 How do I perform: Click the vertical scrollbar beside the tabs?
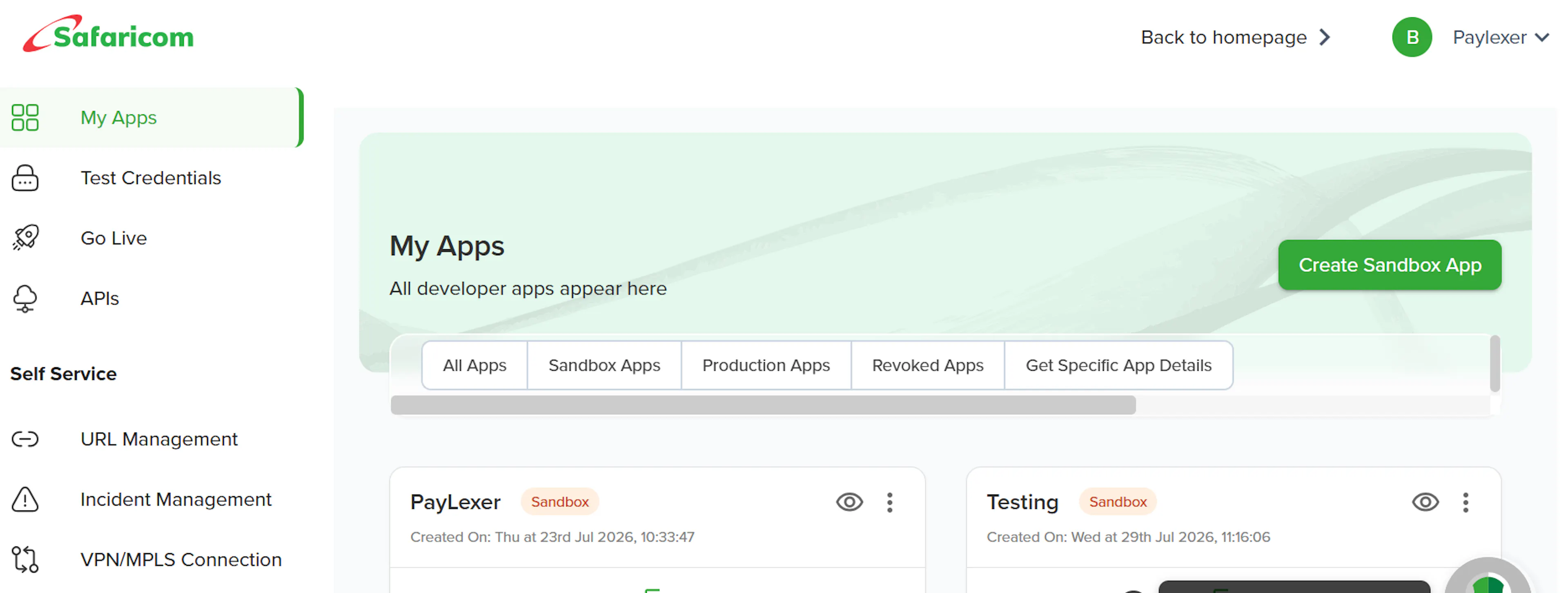click(1494, 363)
